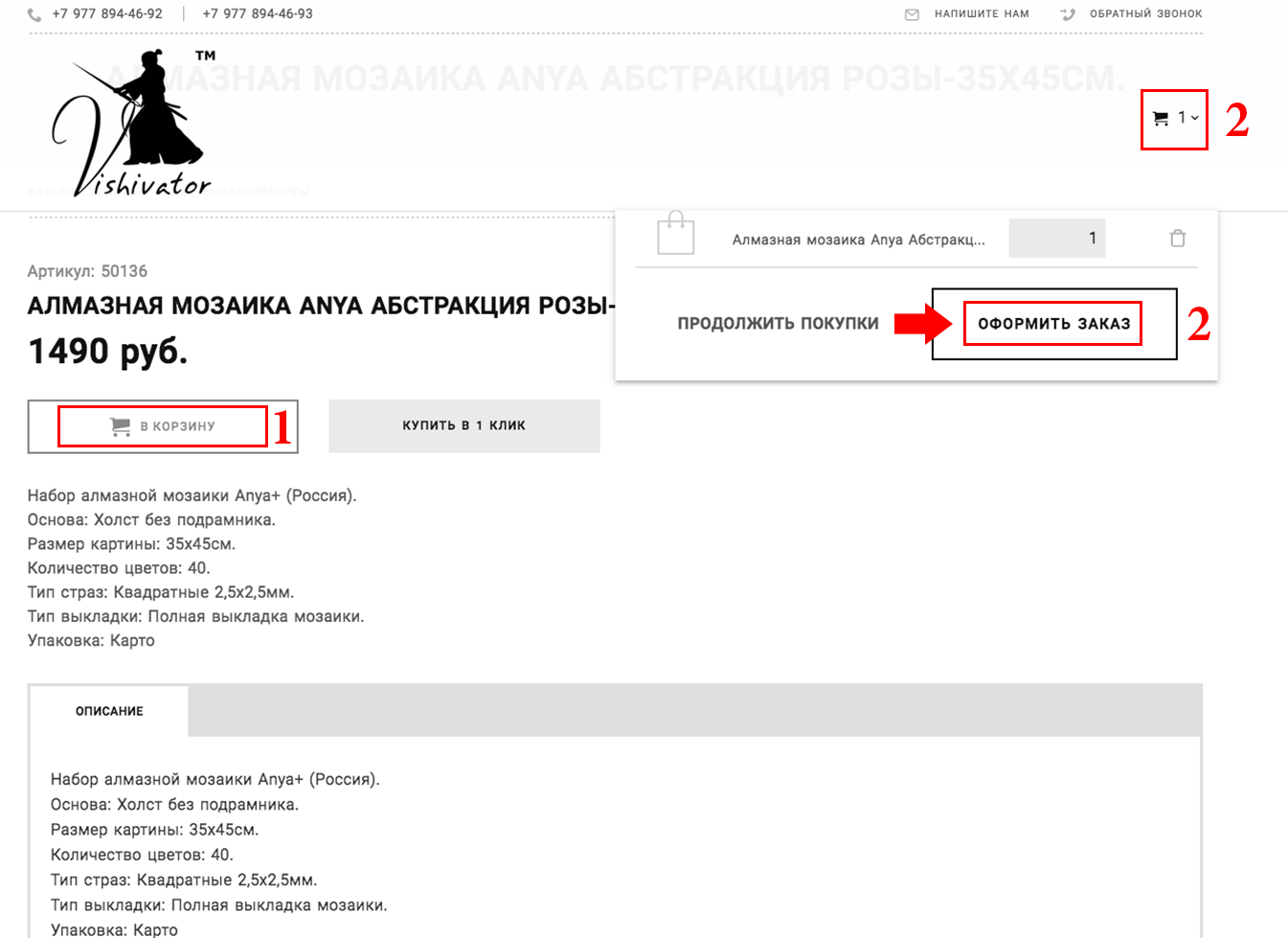Open the Напишите нам link
The height and width of the screenshot is (938, 1288).
click(981, 14)
